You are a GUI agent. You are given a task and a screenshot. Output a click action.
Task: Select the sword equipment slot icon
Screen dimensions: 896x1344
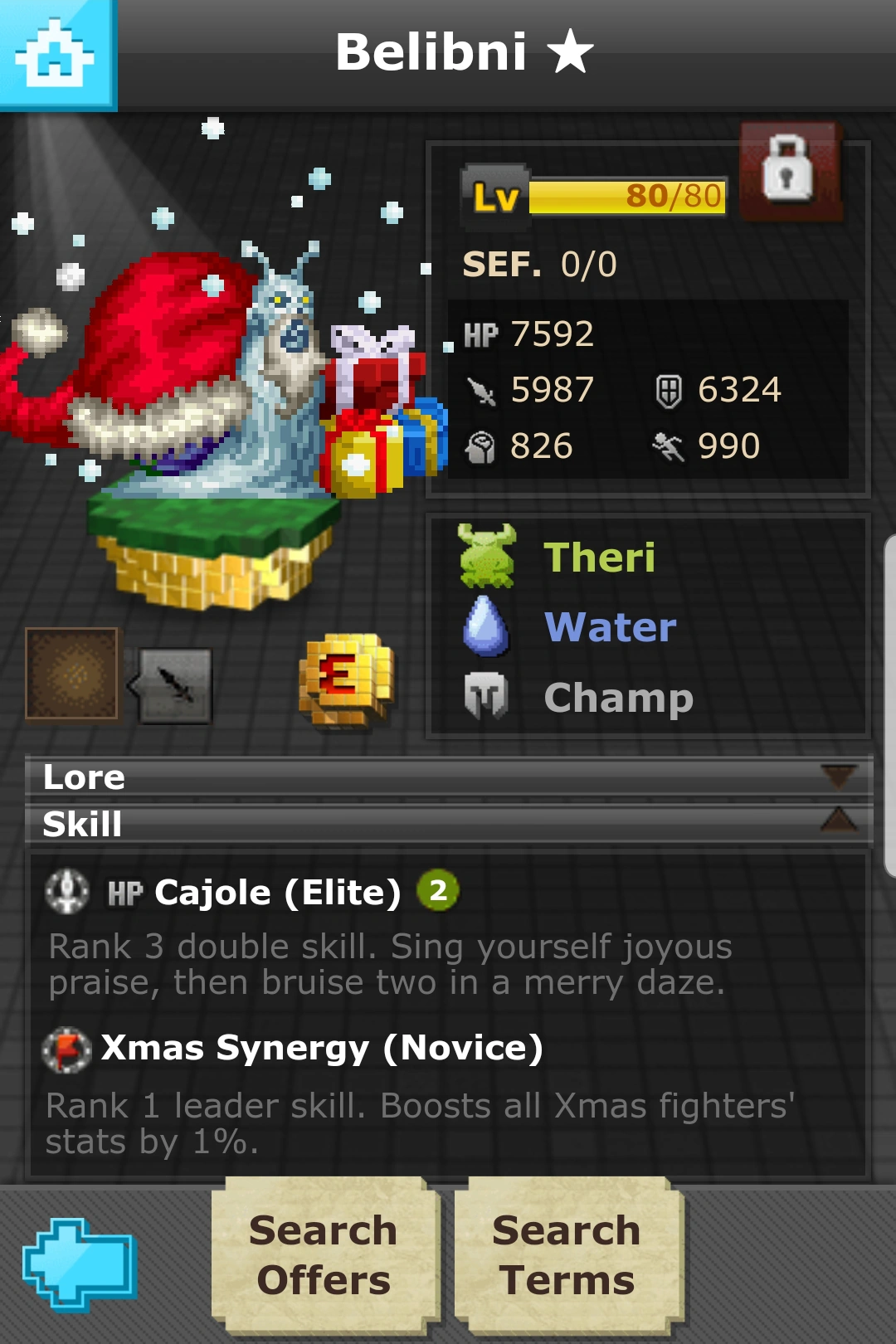coord(171,686)
